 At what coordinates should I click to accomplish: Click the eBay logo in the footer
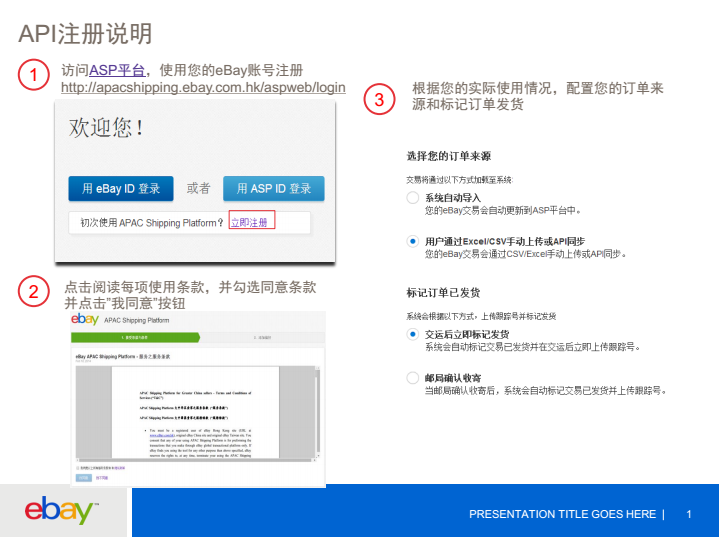pyautogui.click(x=62, y=511)
